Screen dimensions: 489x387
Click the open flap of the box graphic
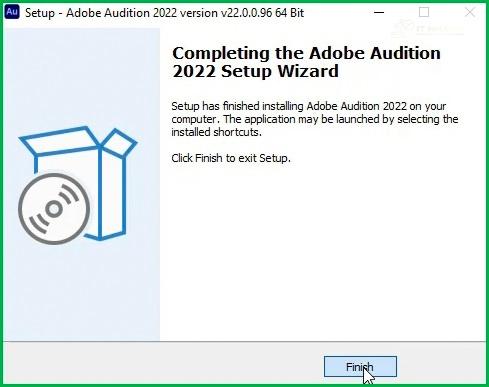[x=119, y=142]
